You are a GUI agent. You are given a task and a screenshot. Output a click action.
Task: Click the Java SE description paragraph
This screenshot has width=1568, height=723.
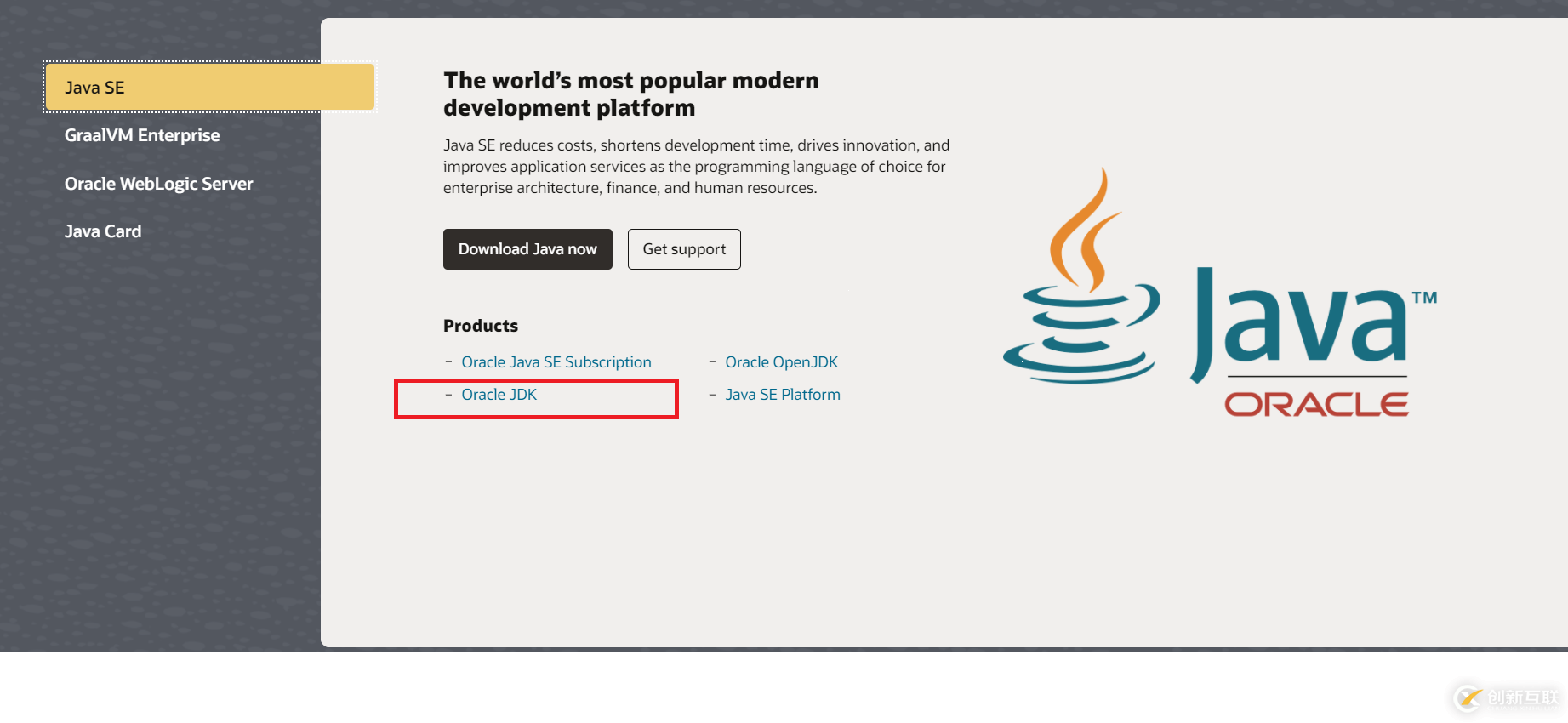[697, 167]
